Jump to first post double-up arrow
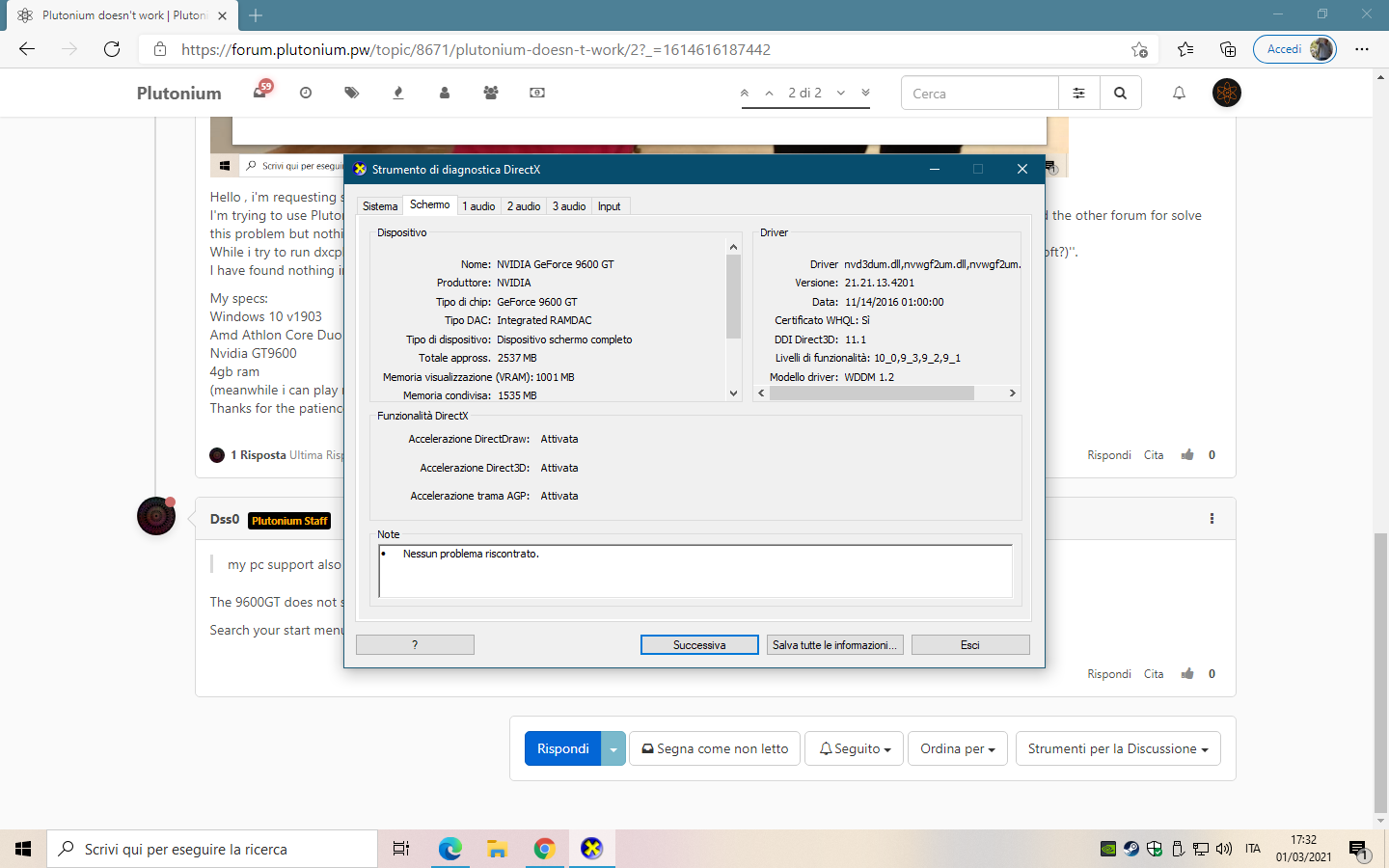The image size is (1389, 868). tap(745, 94)
